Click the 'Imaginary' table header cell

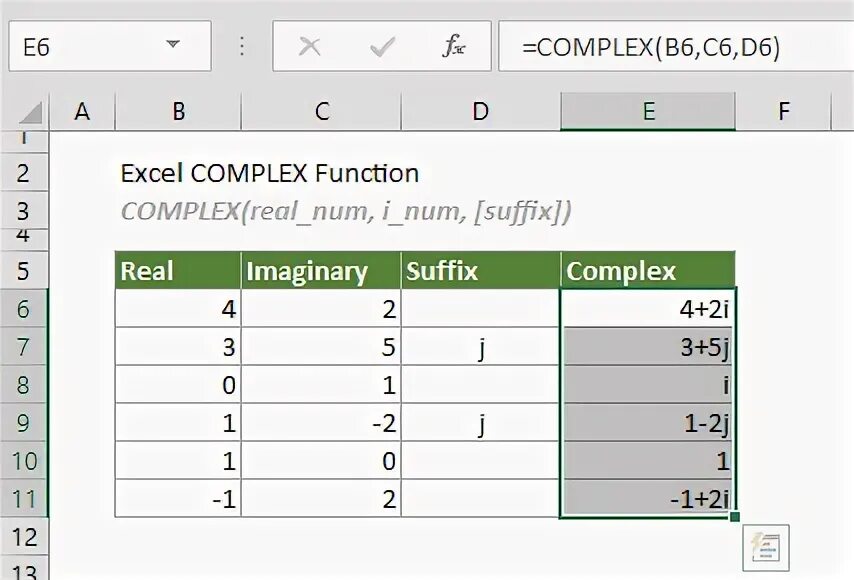(x=321, y=270)
